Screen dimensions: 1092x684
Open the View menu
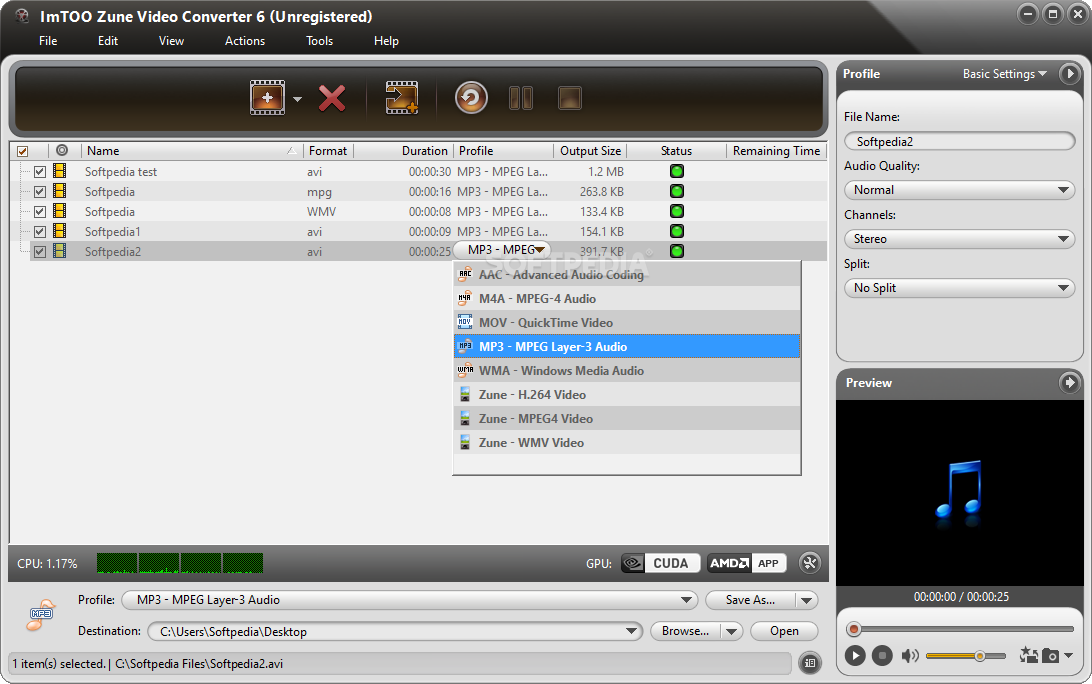pos(171,41)
